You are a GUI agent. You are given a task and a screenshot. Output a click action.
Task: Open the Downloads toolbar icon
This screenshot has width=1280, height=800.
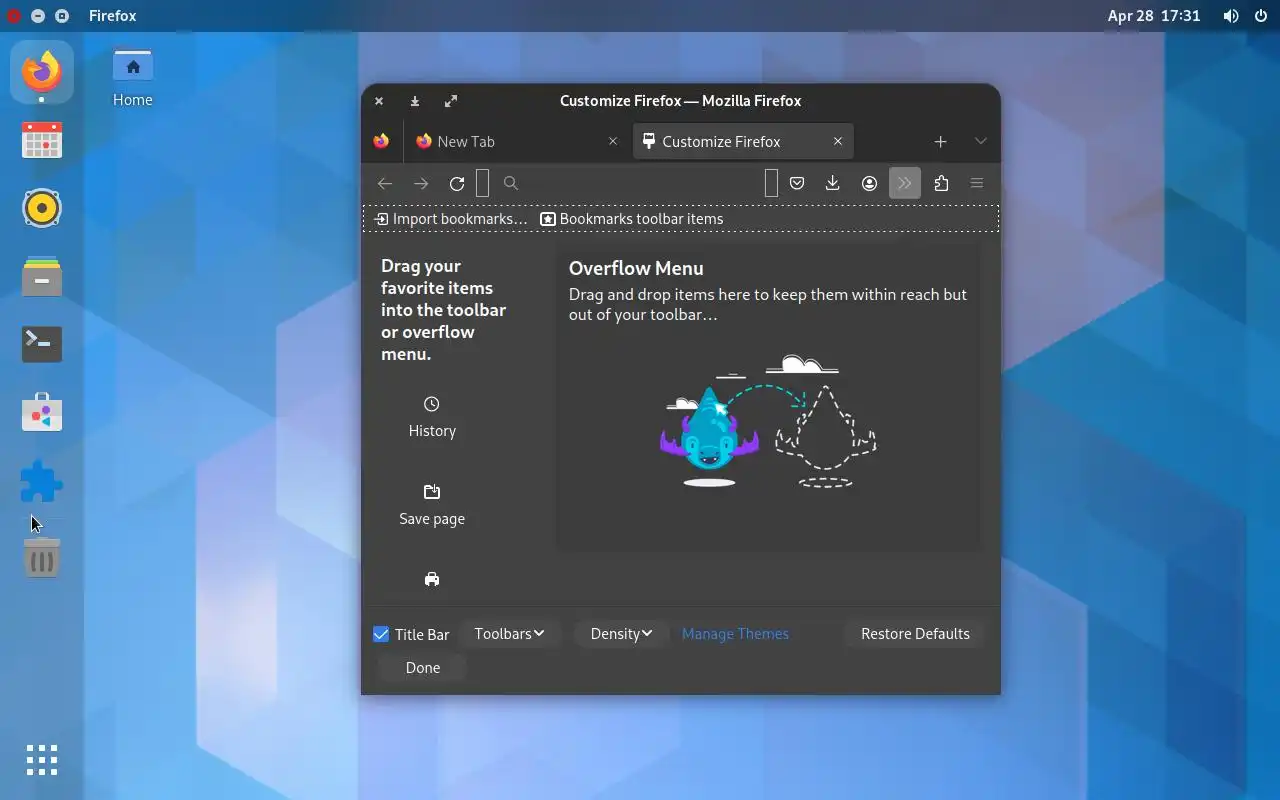coord(832,183)
